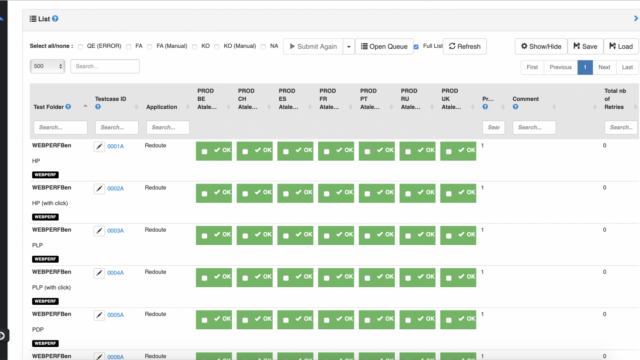Click Open Queue button
Image resolution: width=640 pixels, height=360 pixels.
[x=384, y=47]
